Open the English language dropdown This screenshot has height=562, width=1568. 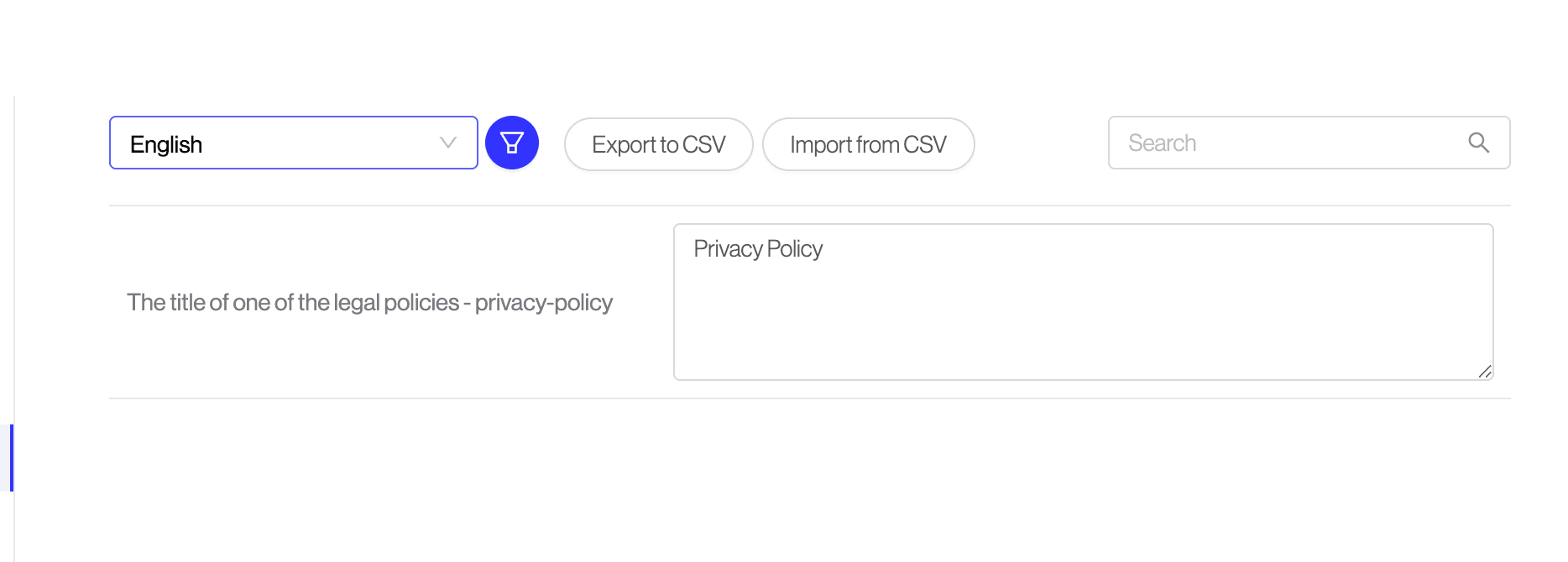point(294,143)
